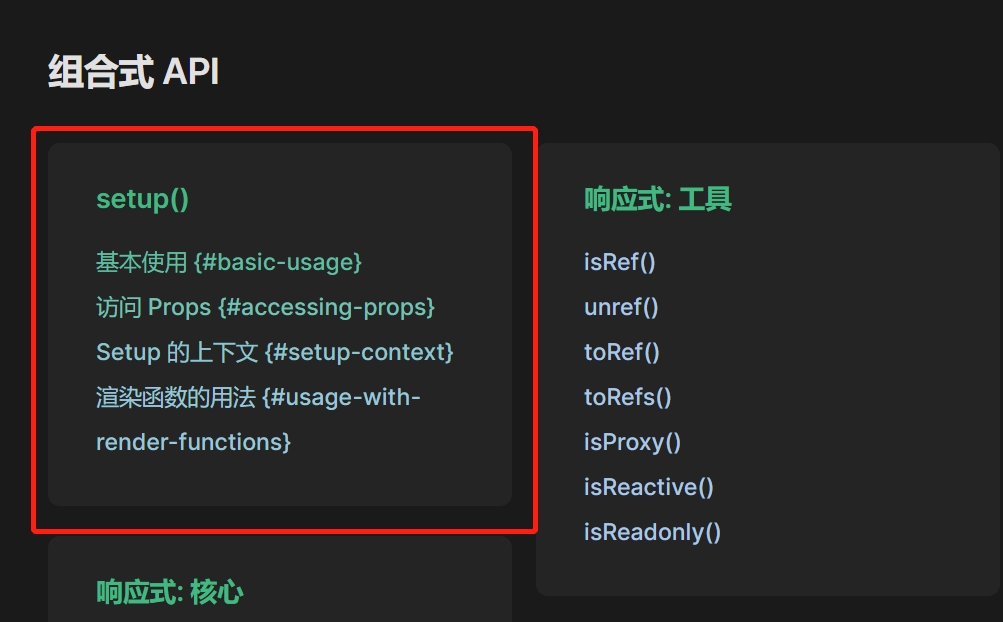1003x622 pixels.
Task: Open the isReactive() documentation
Action: pos(648,487)
